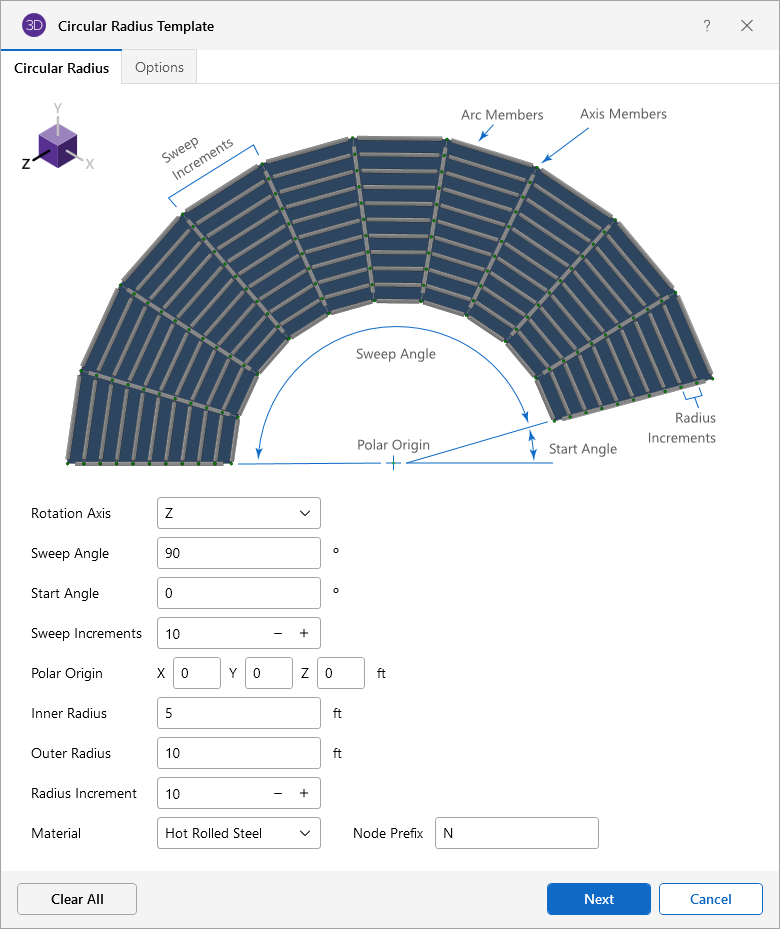Increase Sweep Increments with plus button
Viewport: 780px width, 929px height.
(x=304, y=633)
